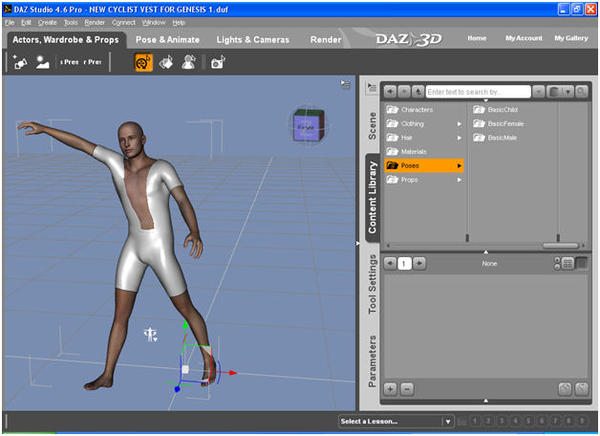Screen dimensions: 600x436
Task: Click the new scene figure icon with sparkle
Action: 20,62
